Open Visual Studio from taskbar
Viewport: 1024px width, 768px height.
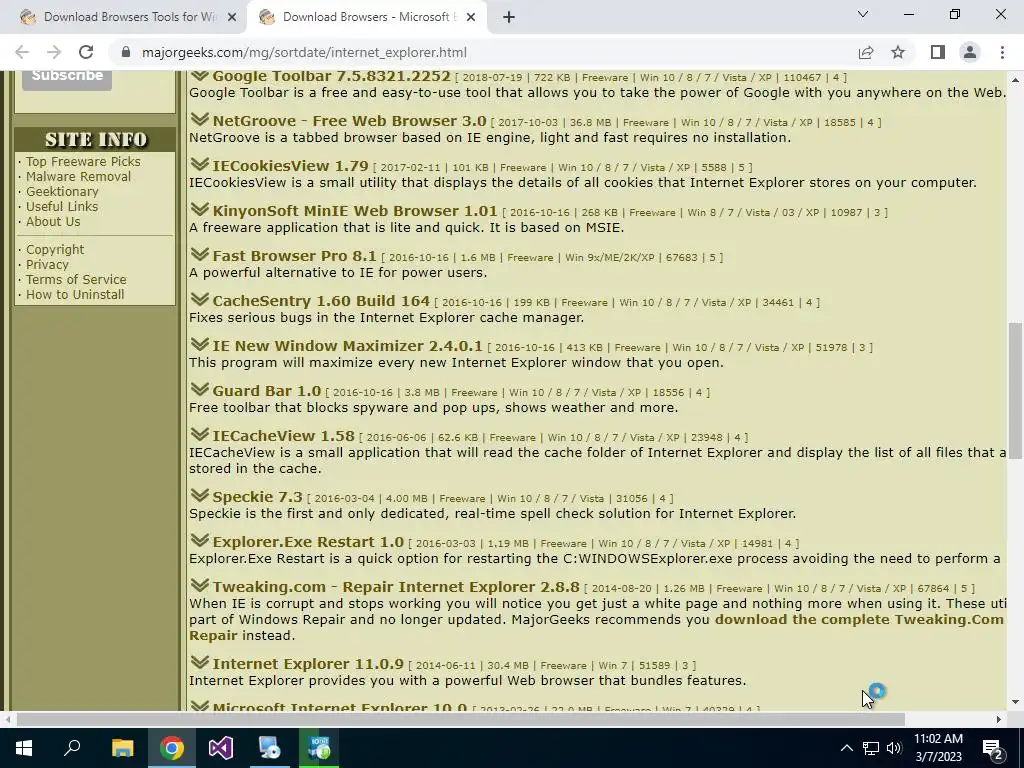tap(221, 748)
